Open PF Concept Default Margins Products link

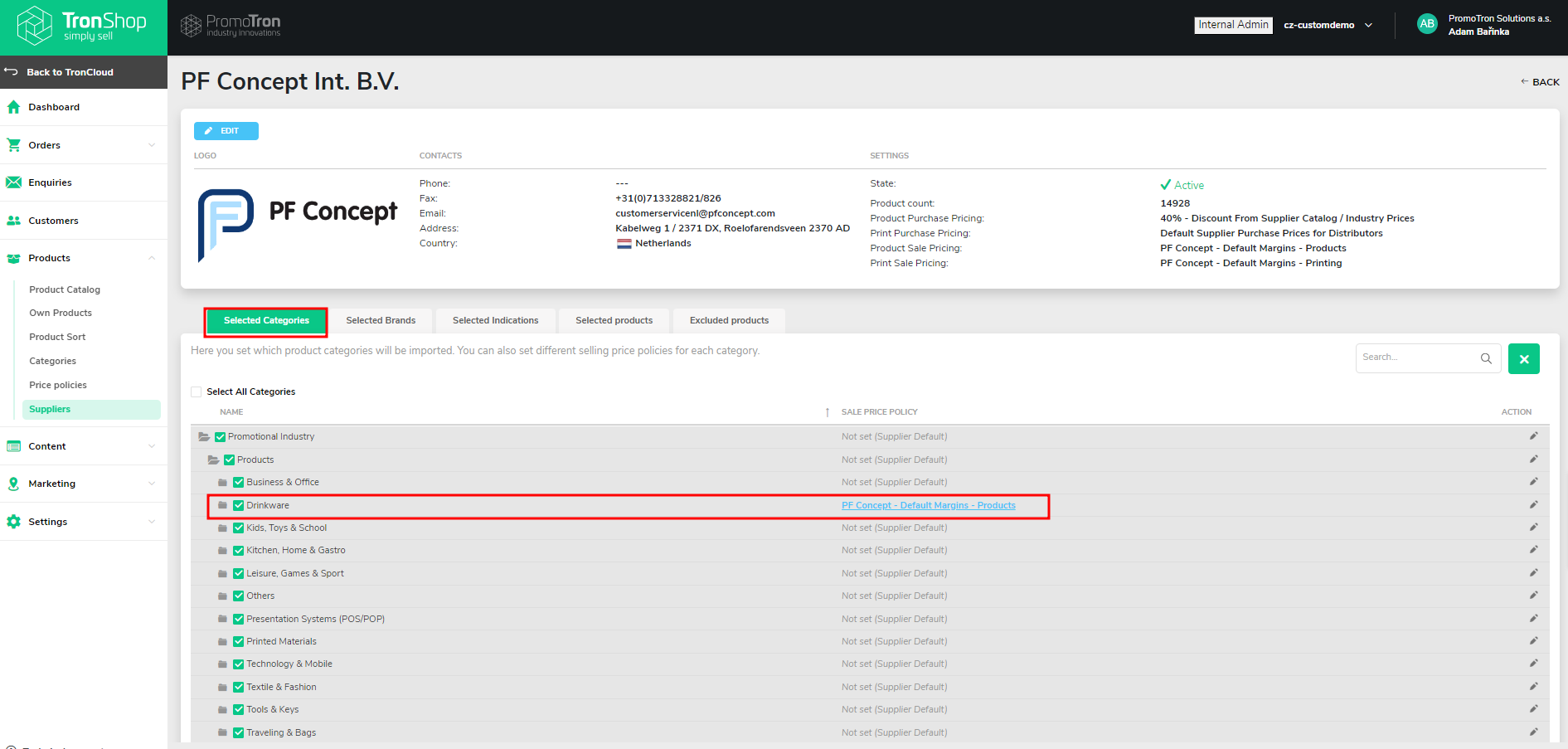click(928, 505)
